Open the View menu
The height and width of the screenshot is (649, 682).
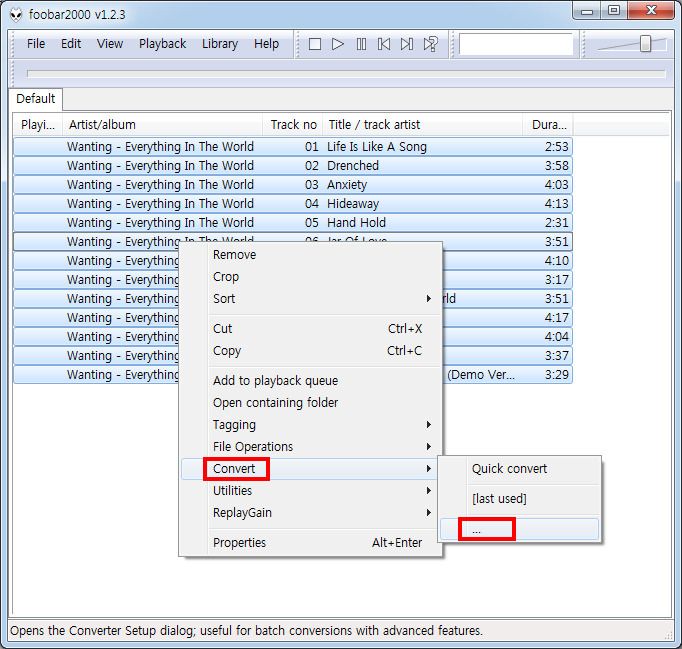[110, 43]
